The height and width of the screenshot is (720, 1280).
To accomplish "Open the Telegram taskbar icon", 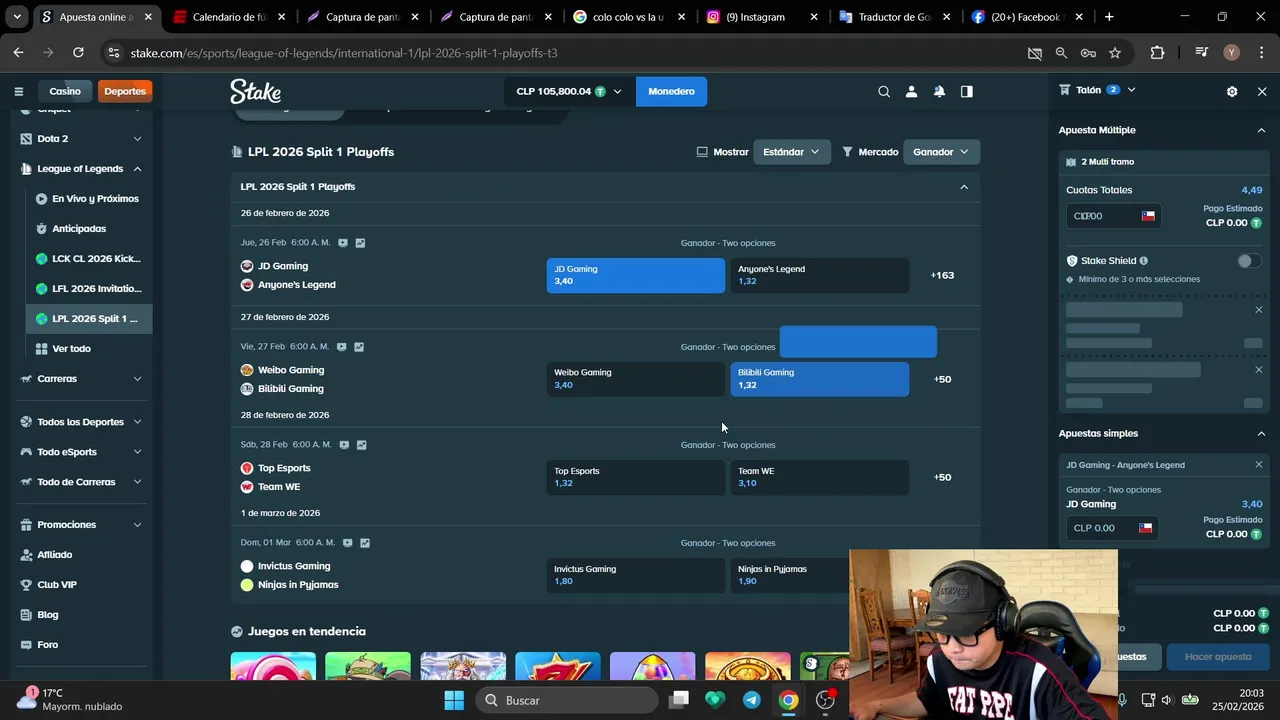I will point(751,700).
